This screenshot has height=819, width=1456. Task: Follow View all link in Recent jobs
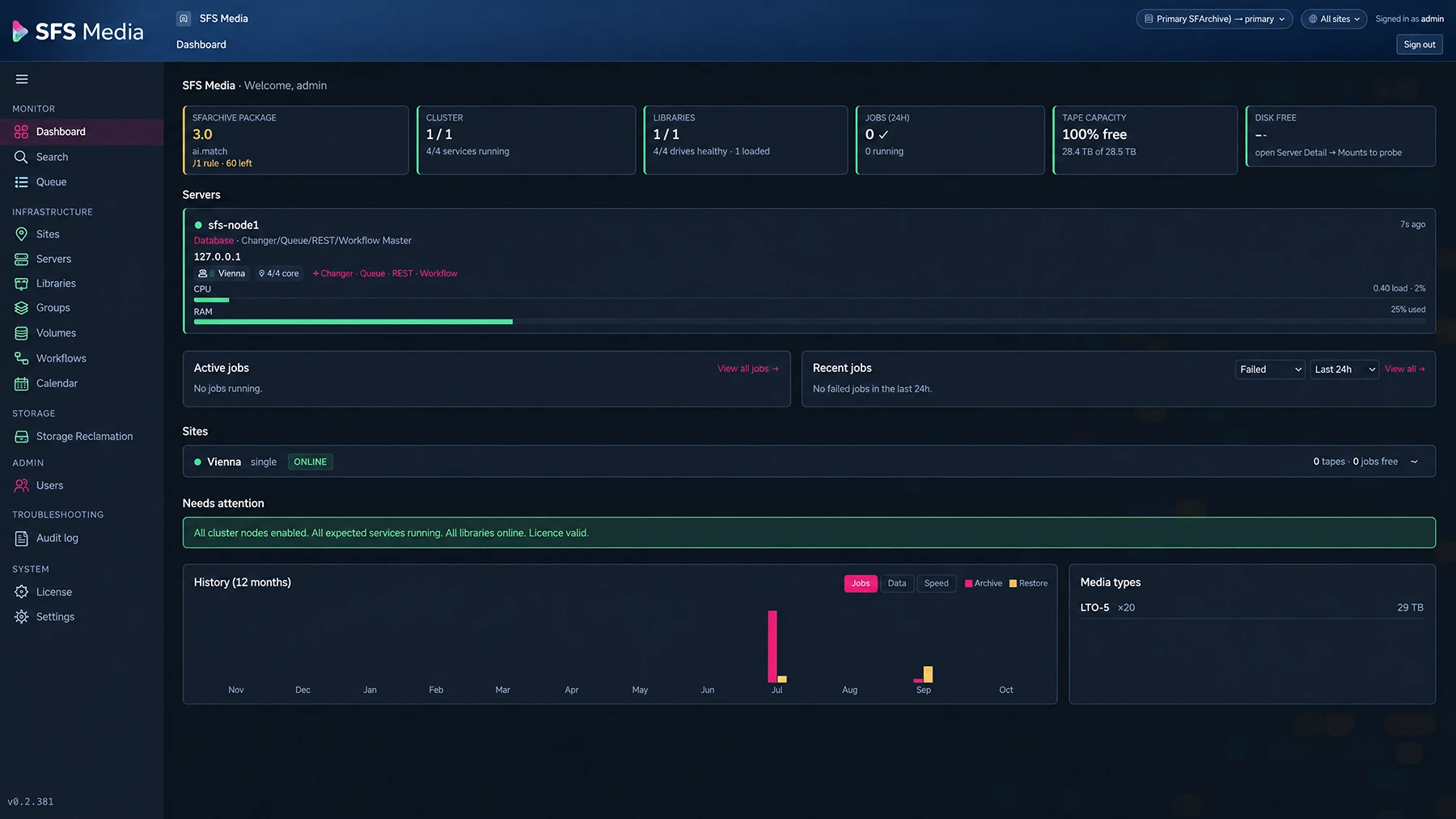tap(1405, 369)
